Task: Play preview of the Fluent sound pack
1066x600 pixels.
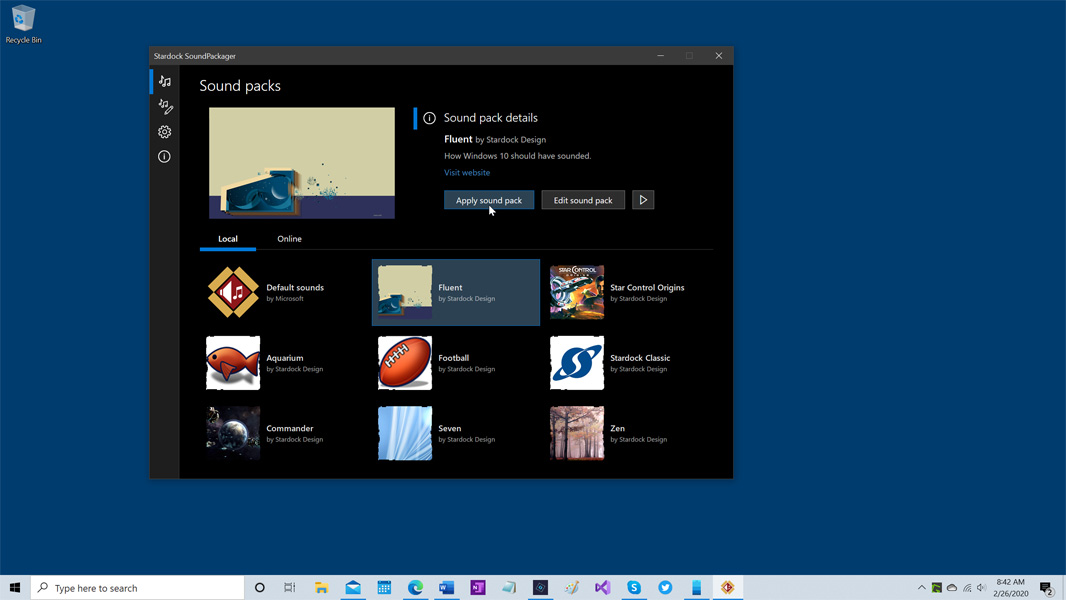Action: tap(643, 200)
